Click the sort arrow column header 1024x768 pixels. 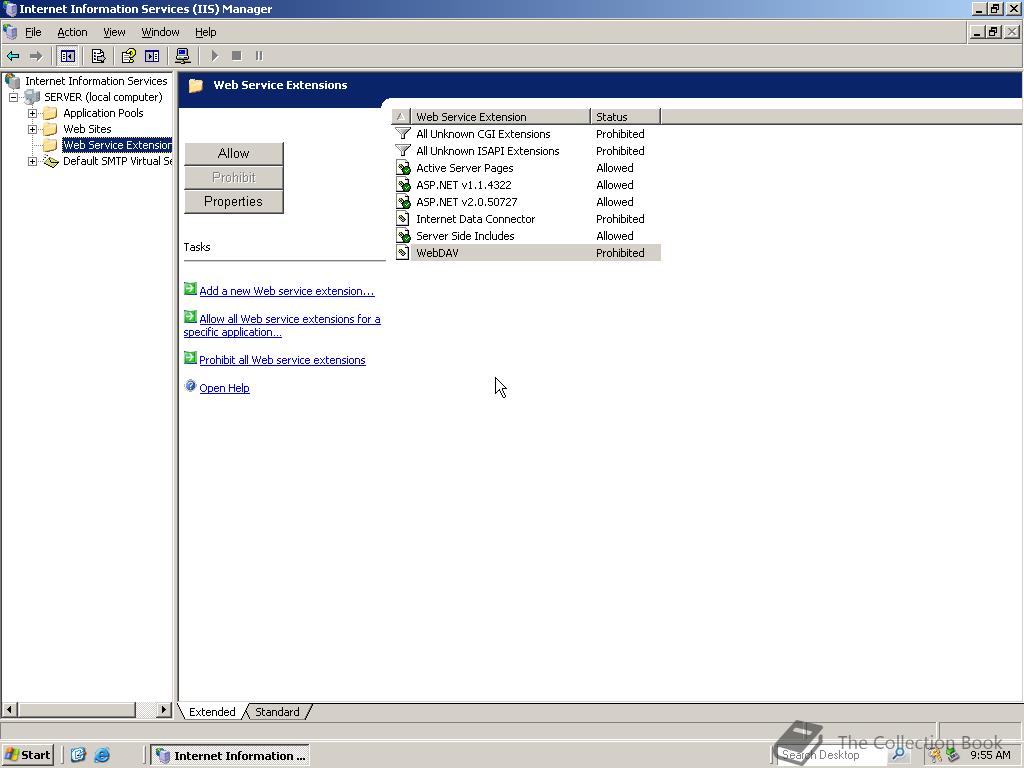pyautogui.click(x=401, y=117)
